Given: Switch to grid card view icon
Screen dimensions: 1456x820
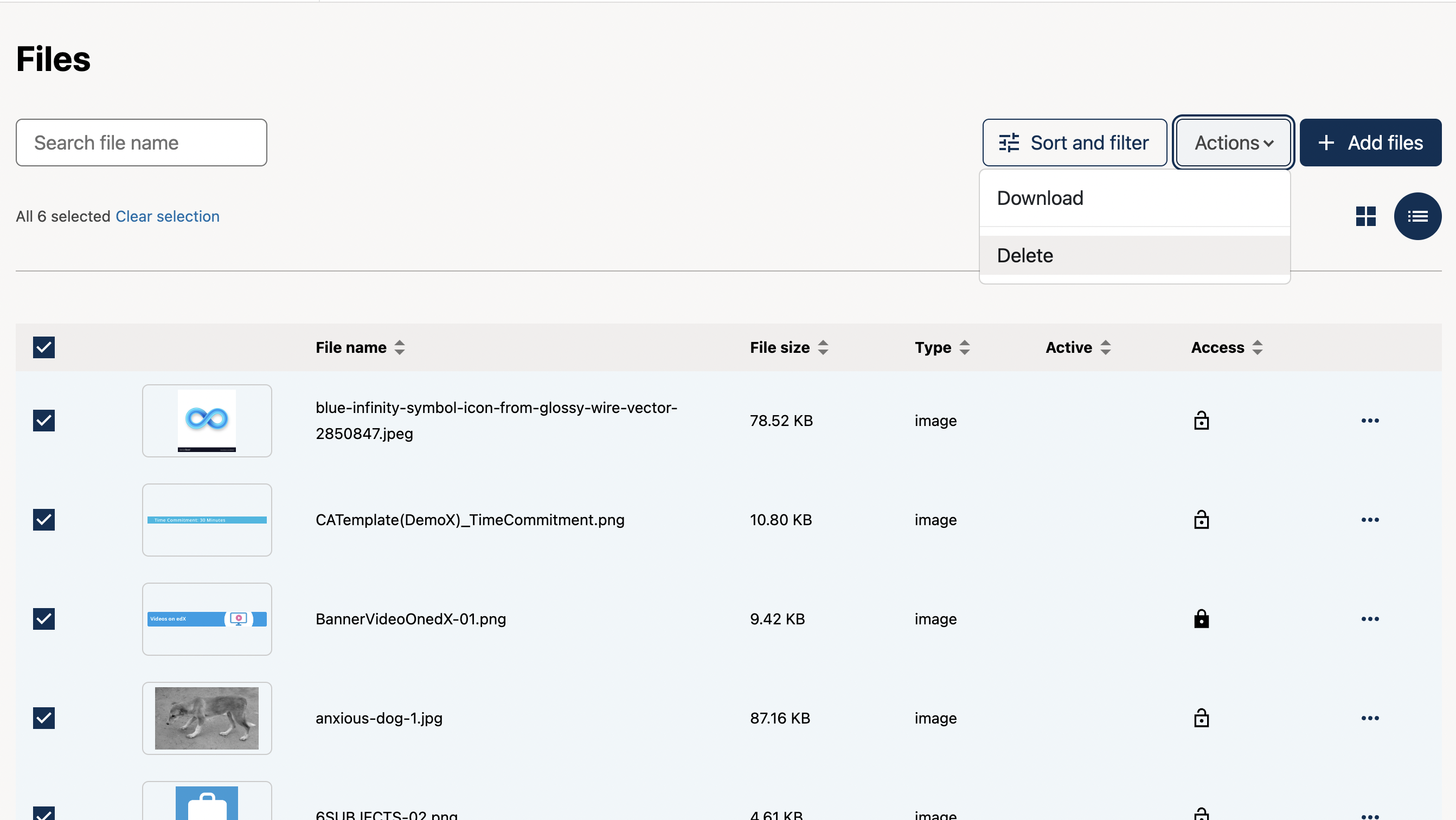Looking at the screenshot, I should (x=1365, y=216).
